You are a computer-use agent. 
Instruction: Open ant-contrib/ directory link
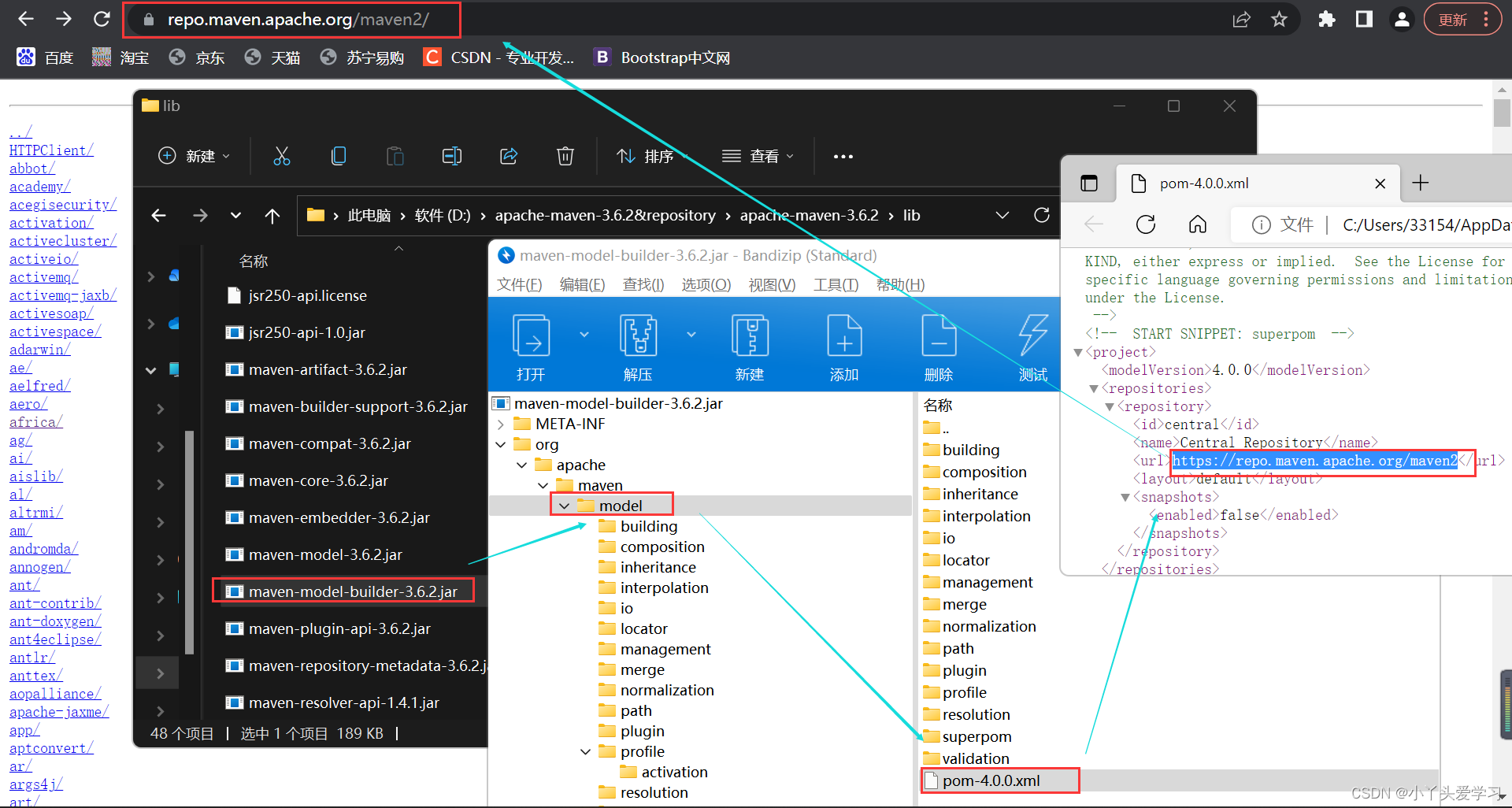tap(55, 602)
